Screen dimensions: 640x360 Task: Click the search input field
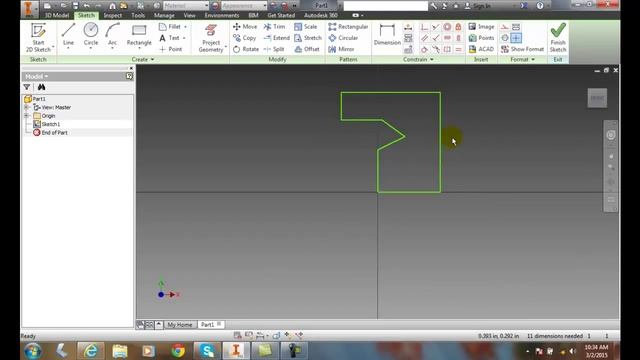385,6
